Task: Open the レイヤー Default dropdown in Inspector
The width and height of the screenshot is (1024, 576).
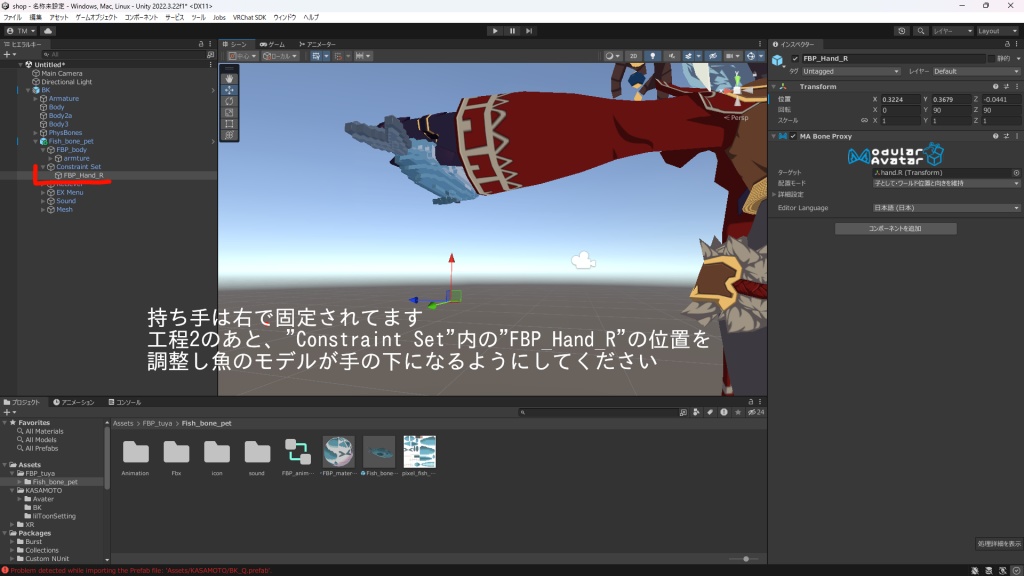Action: [977, 71]
